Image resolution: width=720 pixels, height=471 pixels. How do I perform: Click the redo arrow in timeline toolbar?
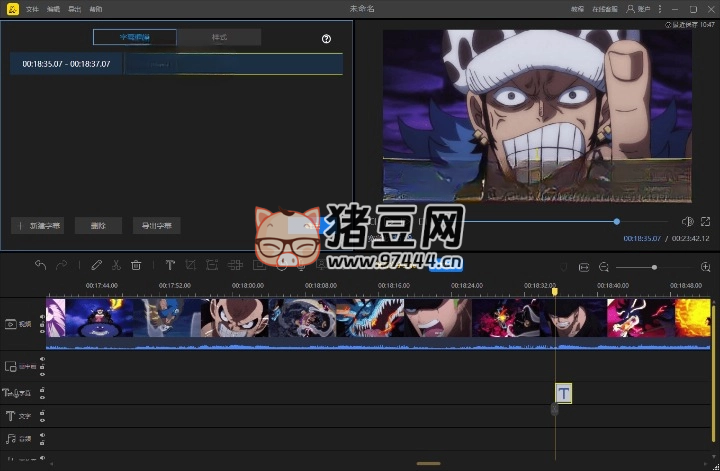[62, 265]
